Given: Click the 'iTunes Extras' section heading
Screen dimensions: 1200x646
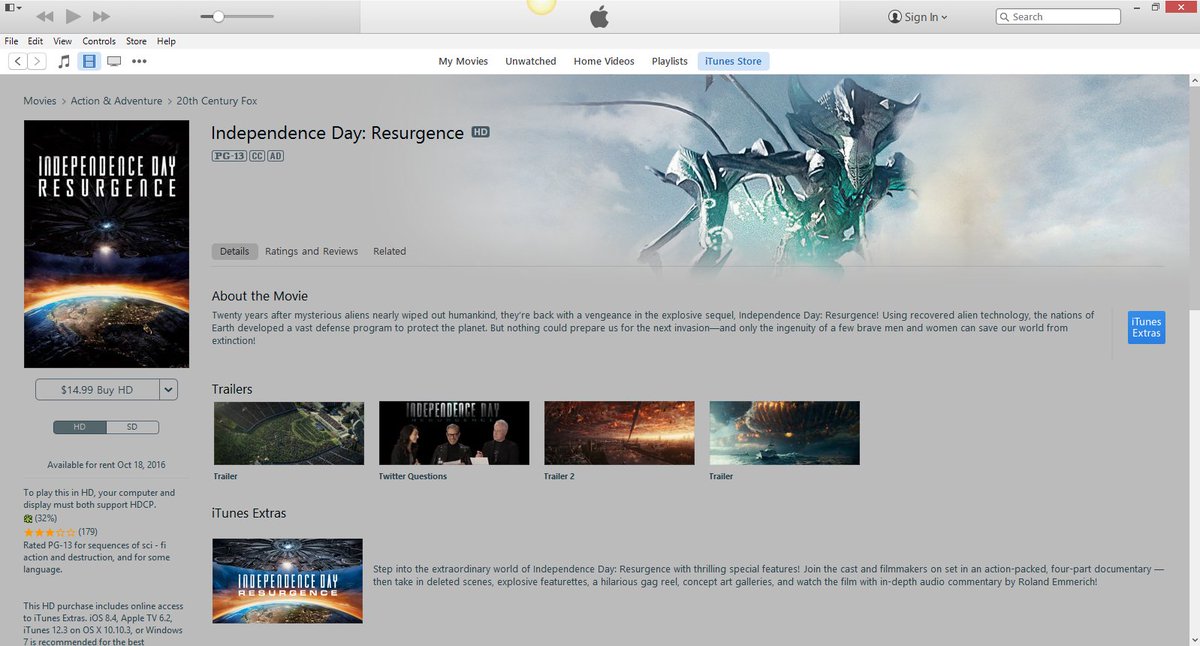Looking at the screenshot, I should (249, 513).
